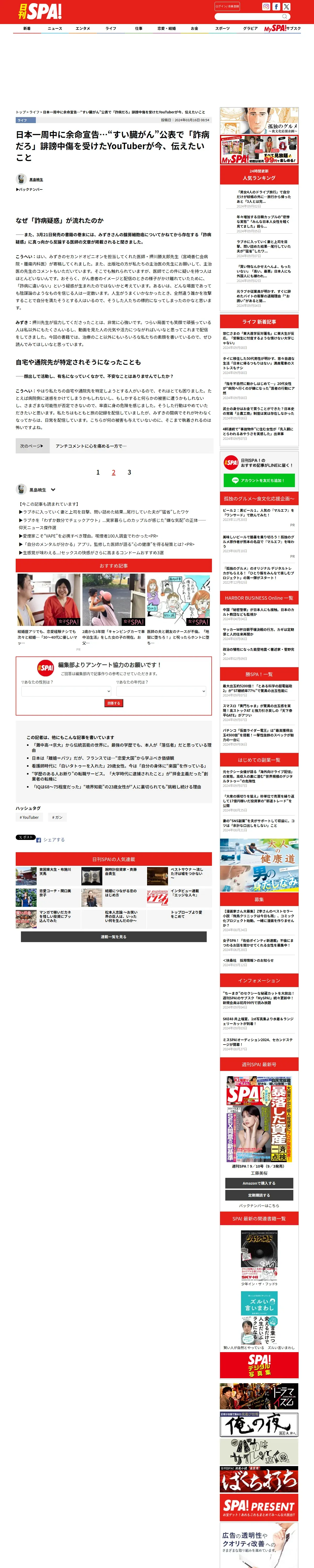Image resolution: width=314 pixels, height=1568 pixels.
Task: Open the X (Twitter) icon in header
Action: tap(287, 7)
